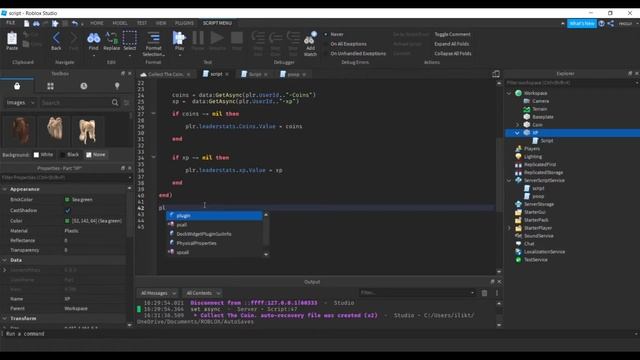
Task: Click the Toolbox filter options icon
Action: [x=127, y=103]
